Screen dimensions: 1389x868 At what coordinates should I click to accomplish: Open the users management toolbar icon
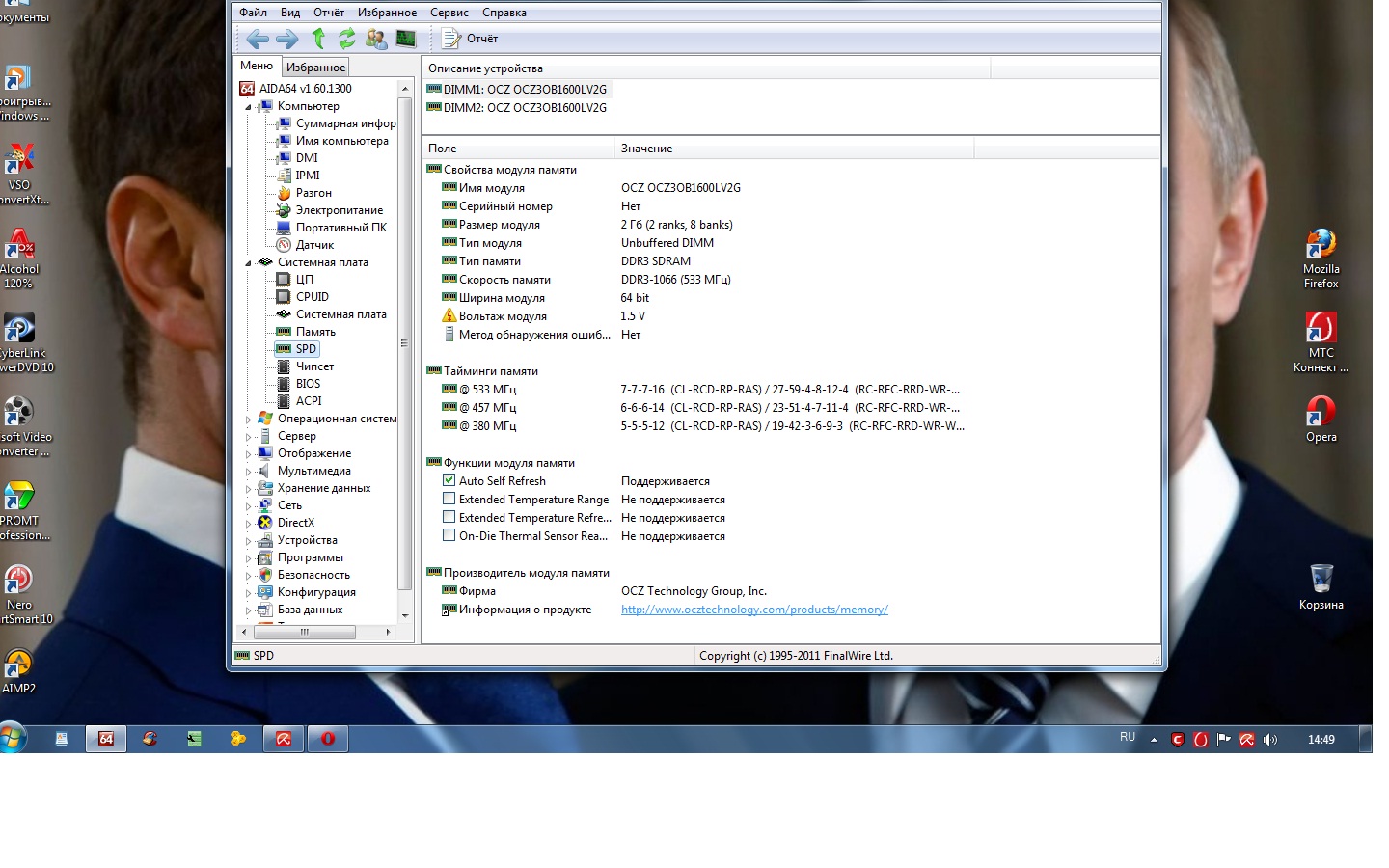376,39
